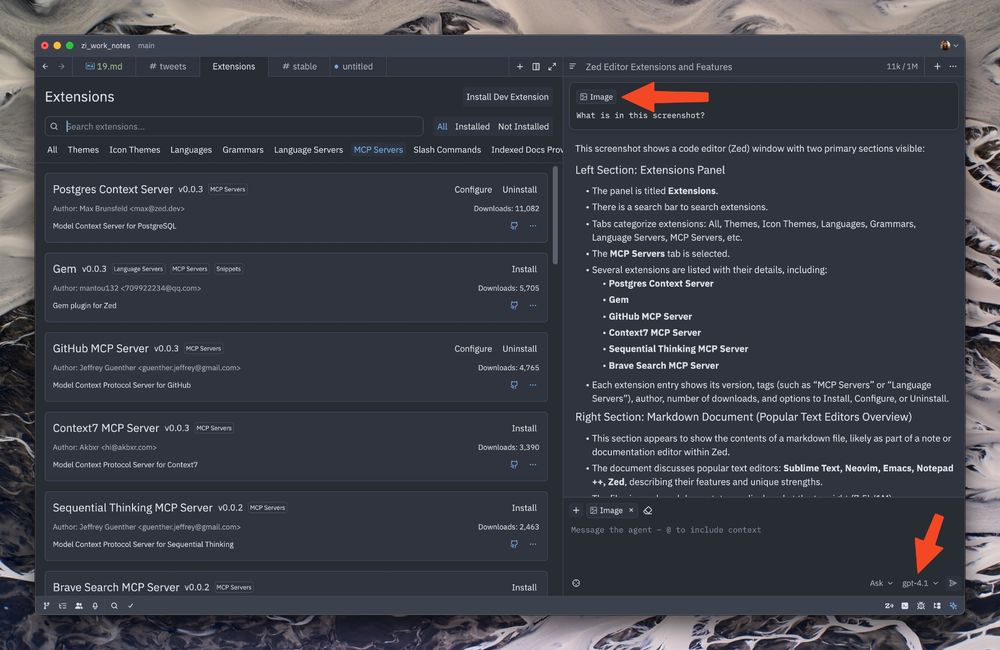Viewport: 1000px width, 650px height.
Task: Open the Ask mode dropdown
Action: pos(881,583)
